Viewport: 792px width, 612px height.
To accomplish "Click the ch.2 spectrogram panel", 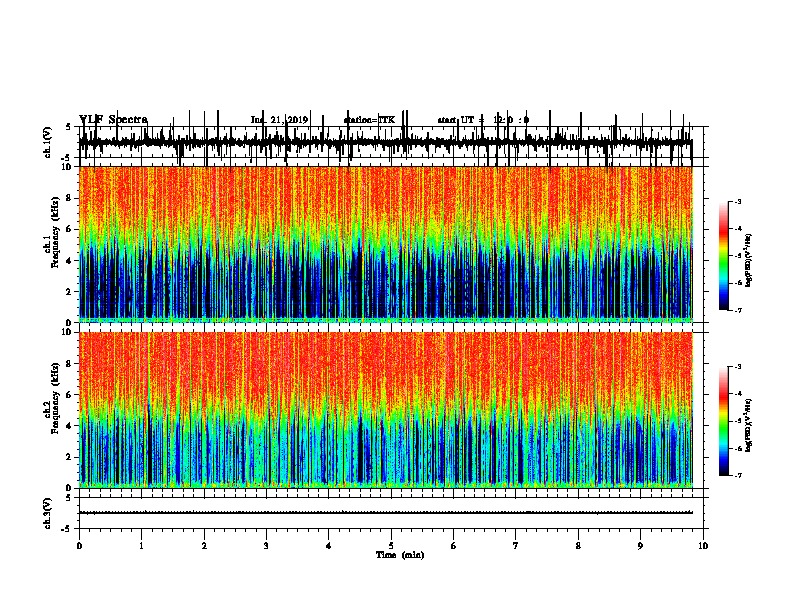I will pyautogui.click(x=385, y=410).
